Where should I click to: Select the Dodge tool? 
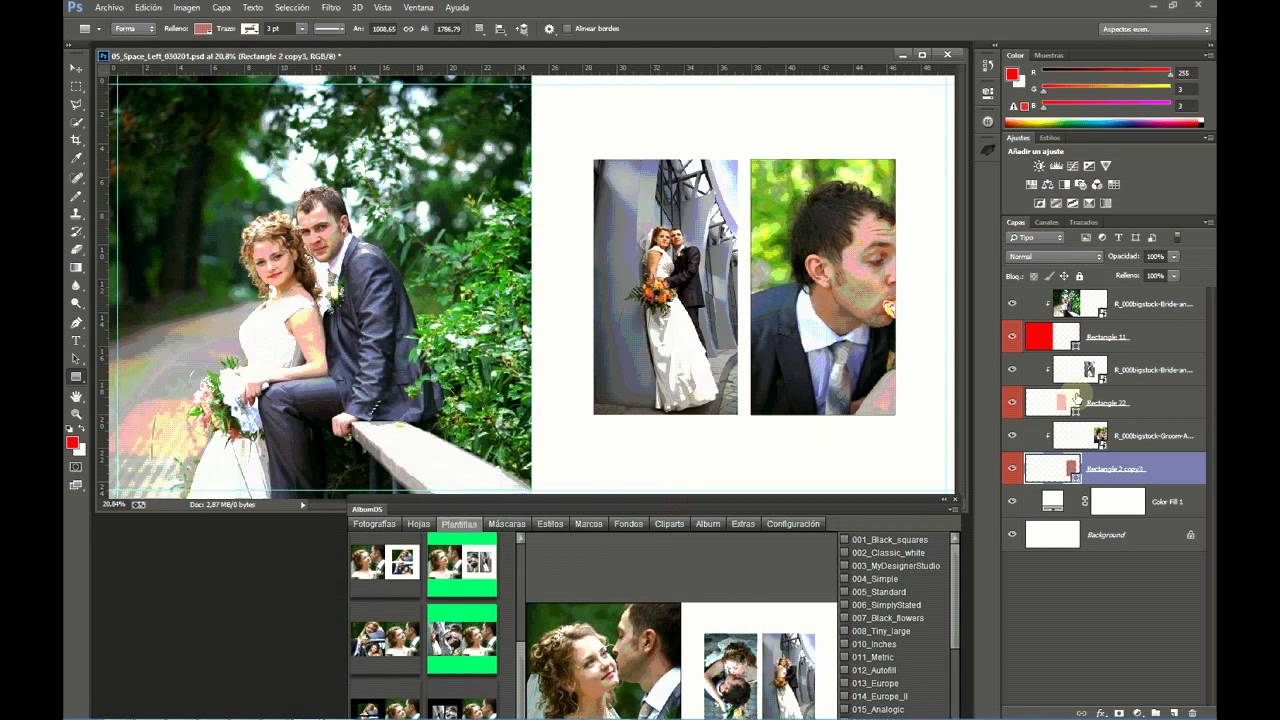pos(76,303)
